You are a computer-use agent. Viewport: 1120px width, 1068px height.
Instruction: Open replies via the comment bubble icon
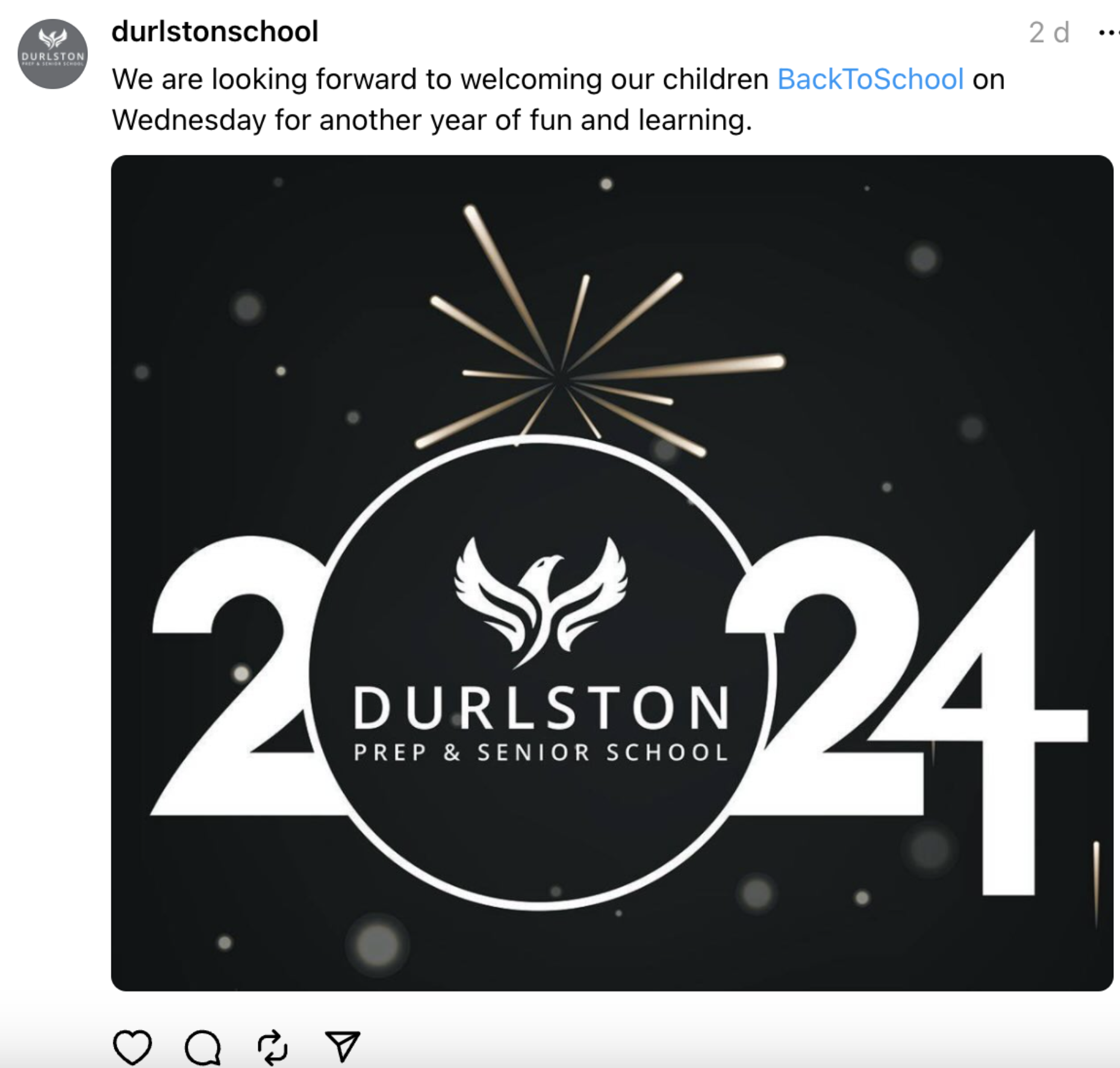coord(203,1048)
